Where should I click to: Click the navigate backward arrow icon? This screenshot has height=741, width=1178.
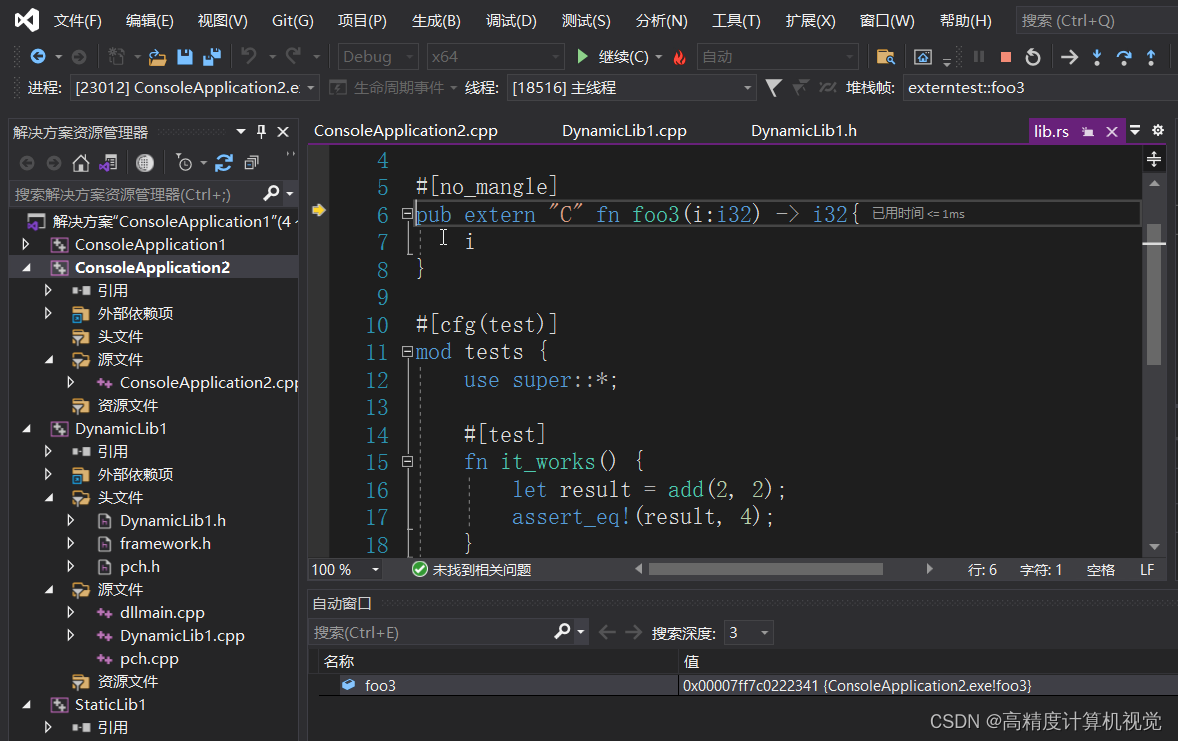pos(37,56)
